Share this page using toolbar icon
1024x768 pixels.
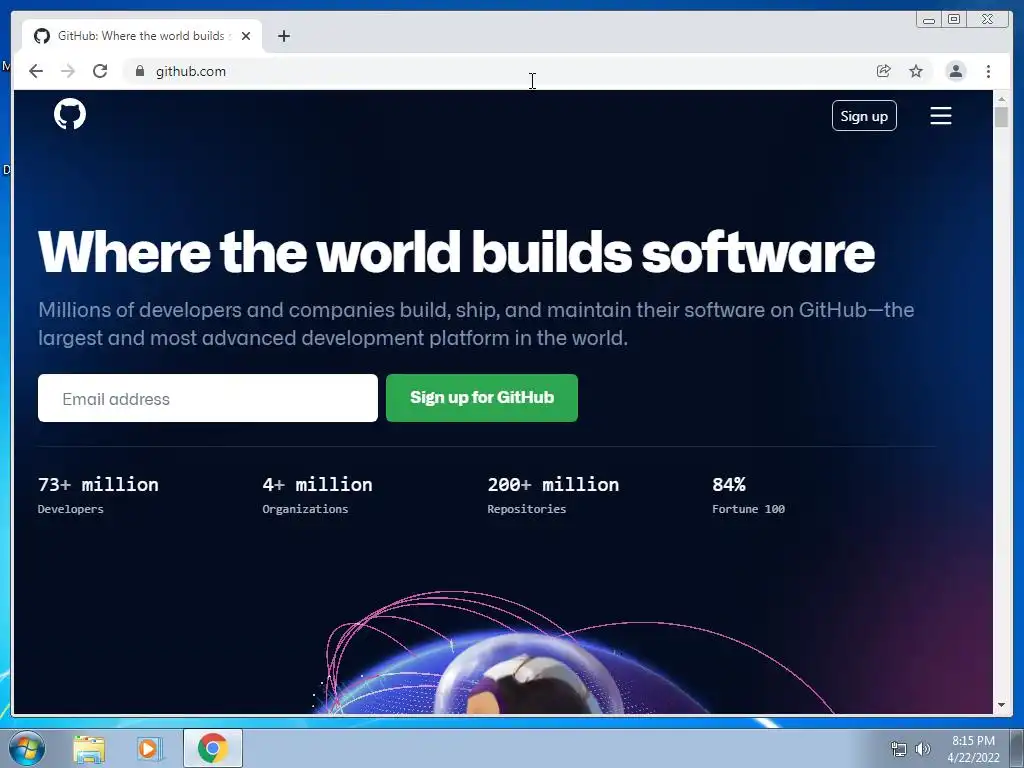[884, 71]
